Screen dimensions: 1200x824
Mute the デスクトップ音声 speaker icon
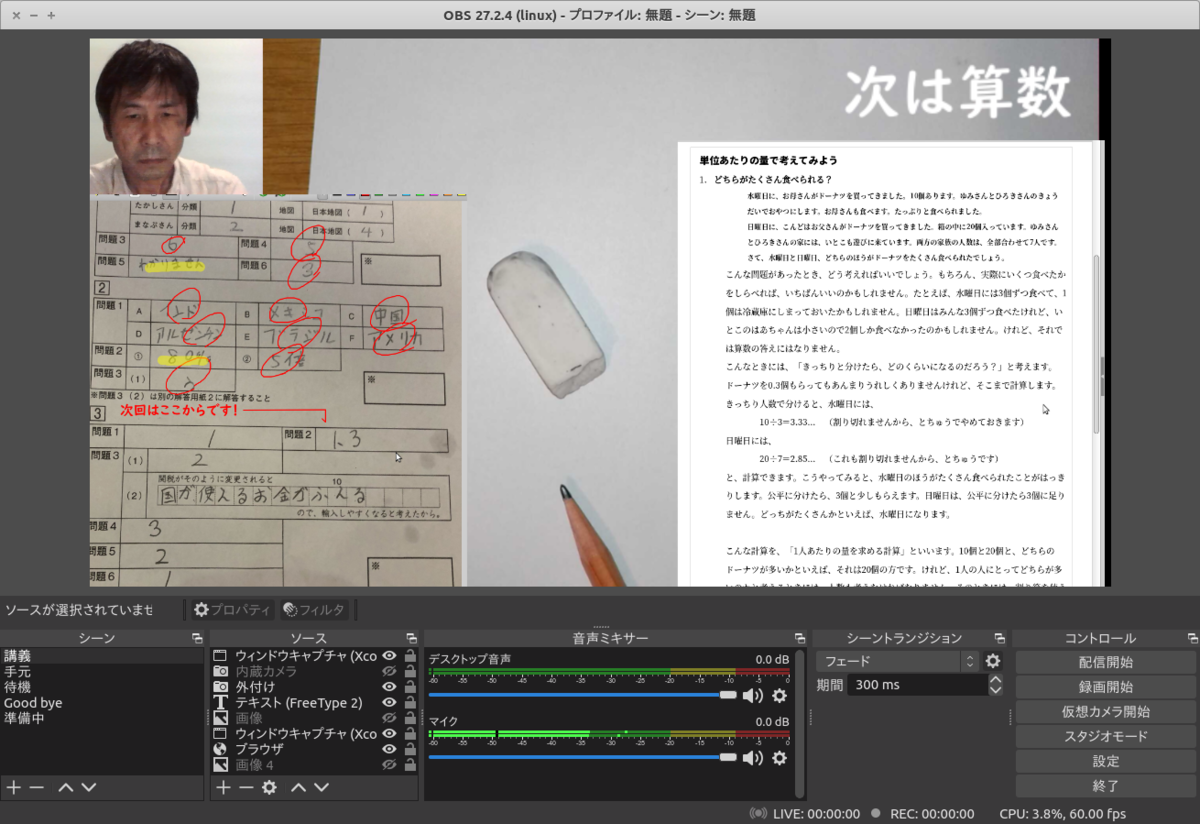coord(752,695)
